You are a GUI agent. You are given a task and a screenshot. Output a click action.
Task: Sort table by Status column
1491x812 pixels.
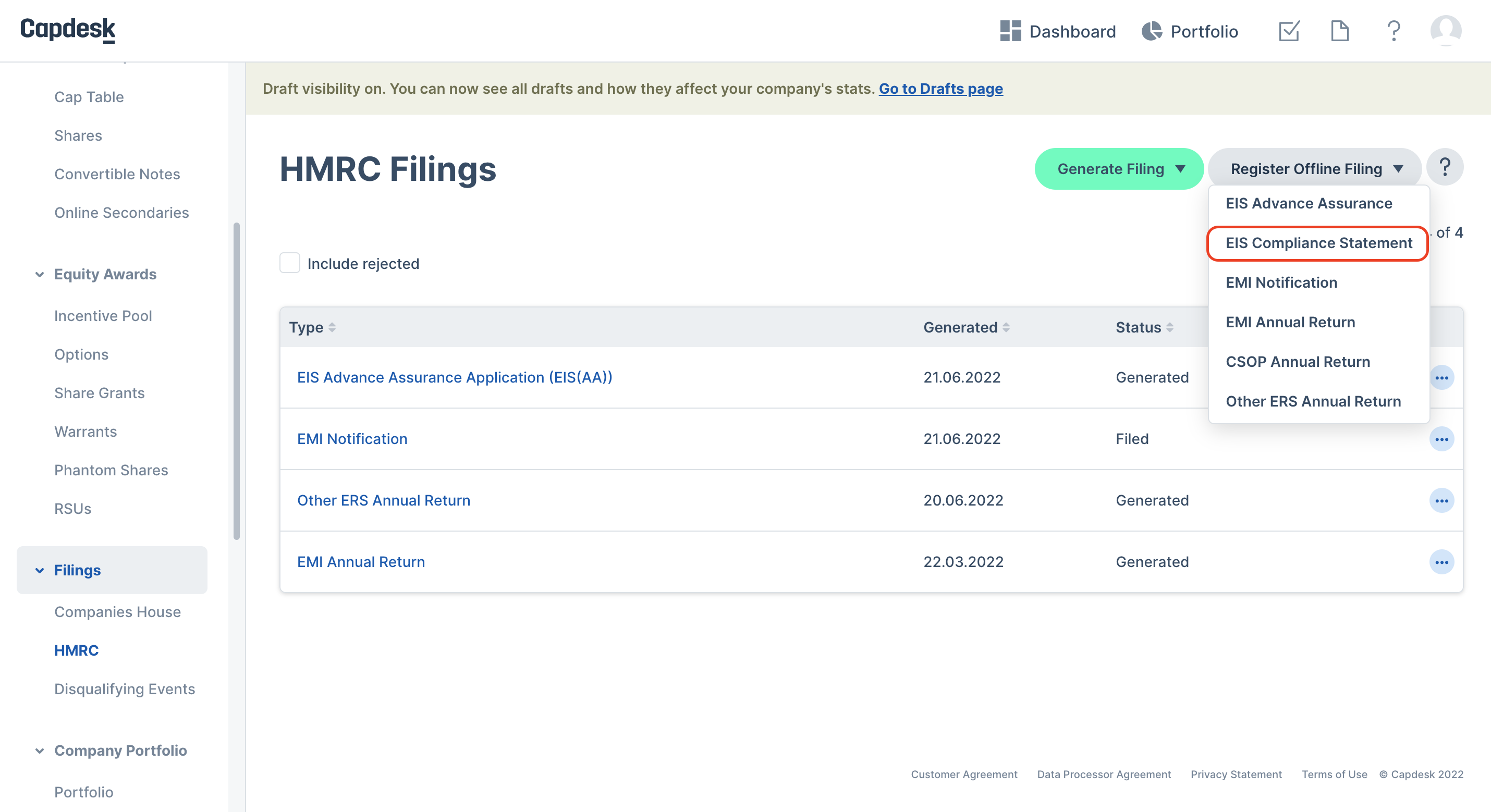point(1144,328)
